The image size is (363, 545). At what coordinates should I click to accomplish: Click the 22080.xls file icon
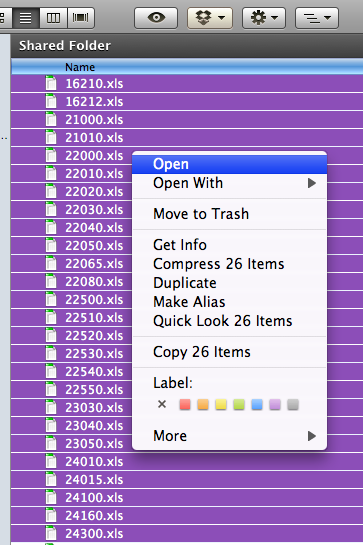point(51,282)
